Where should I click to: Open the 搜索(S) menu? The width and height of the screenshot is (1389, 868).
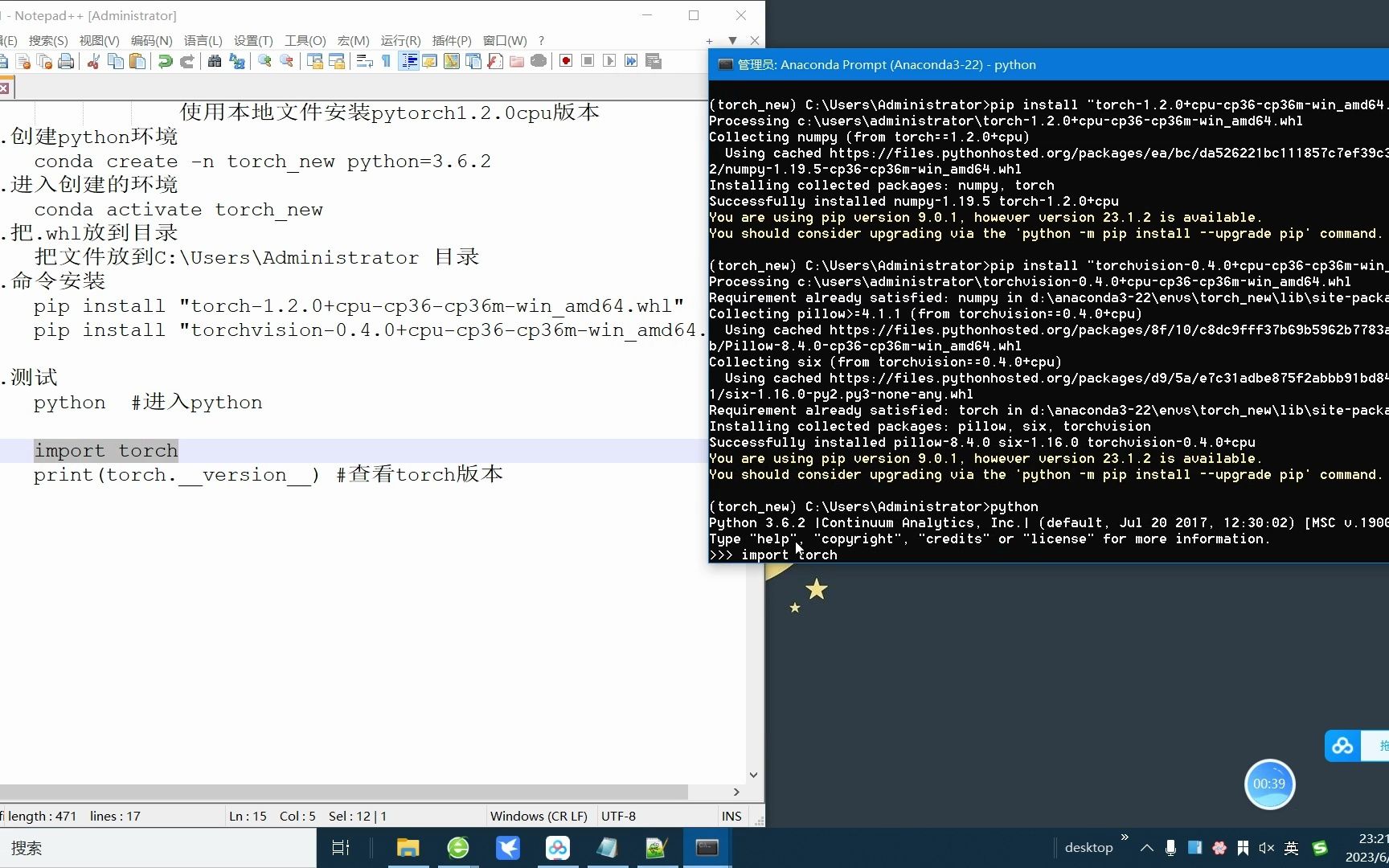point(48,40)
